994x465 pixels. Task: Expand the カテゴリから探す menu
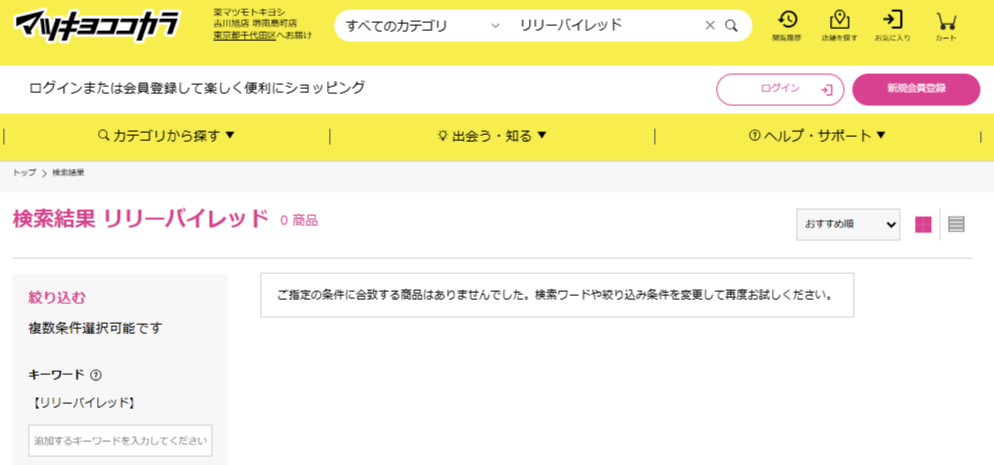coord(167,136)
